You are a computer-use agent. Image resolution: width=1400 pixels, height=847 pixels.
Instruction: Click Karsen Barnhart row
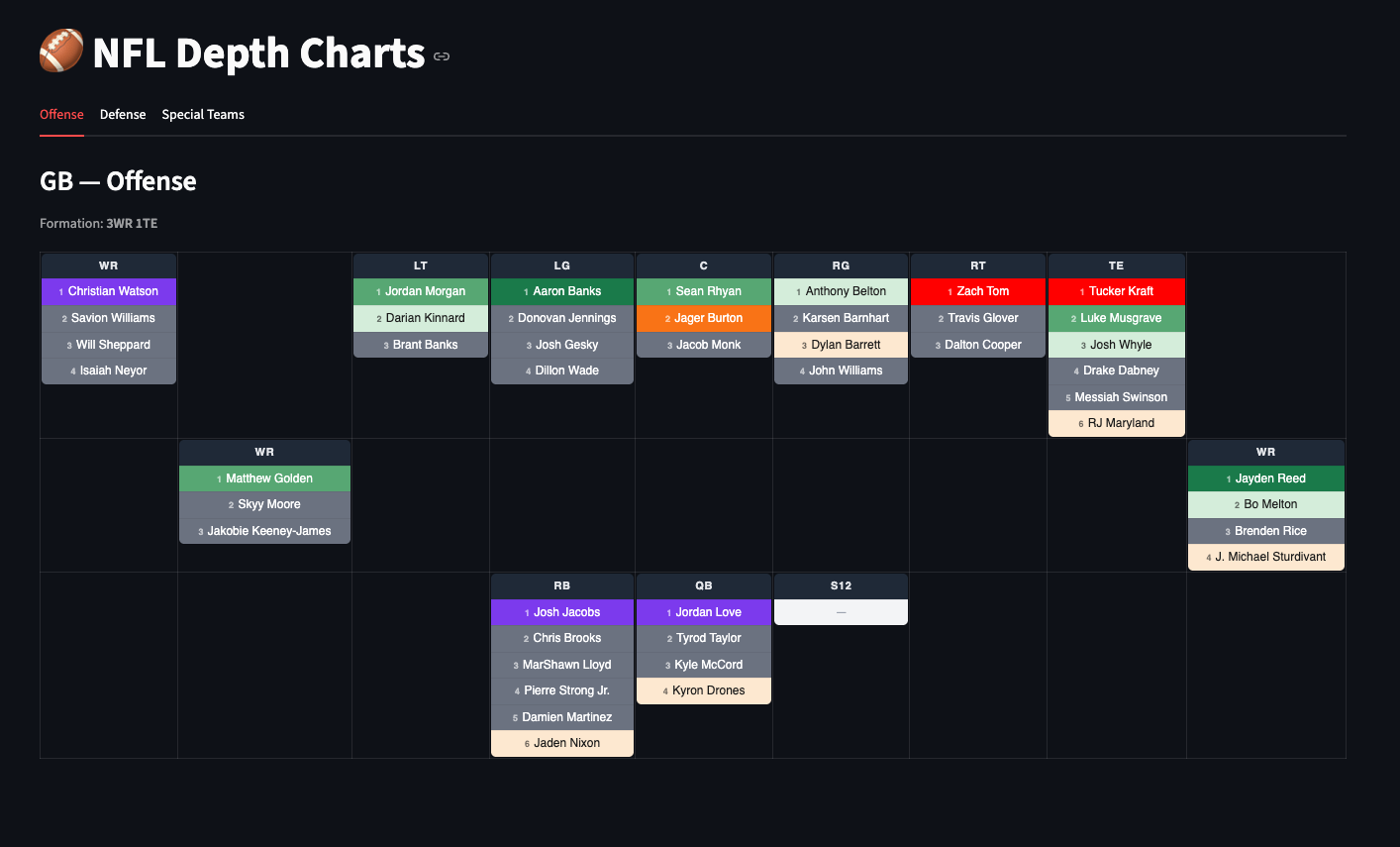pyautogui.click(x=841, y=318)
